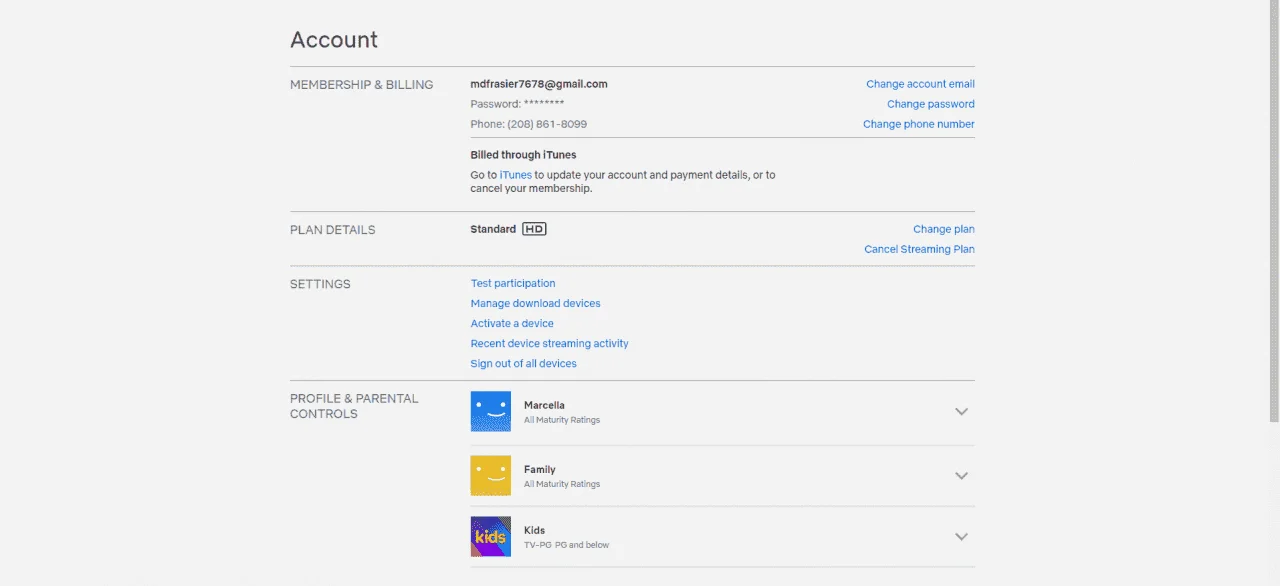
Task: Click All Maturity Ratings under Marcella
Action: (x=562, y=420)
